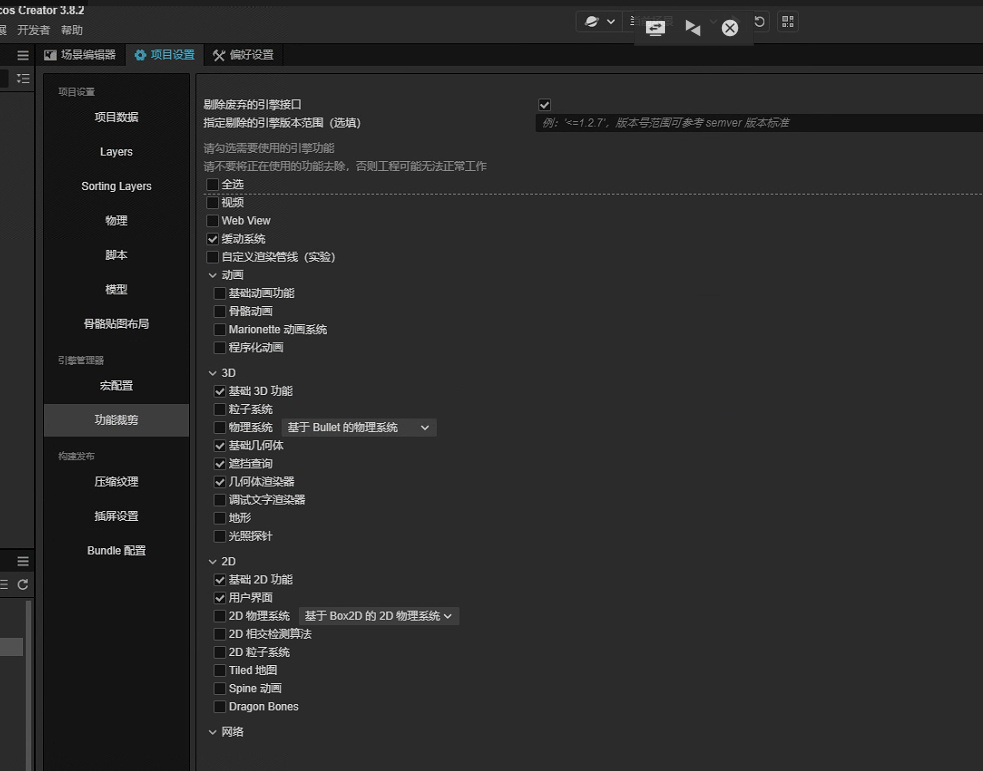Viewport: 983px width, 771px height.
Task: Select Sorting Layers in sidebar
Action: tap(116, 186)
